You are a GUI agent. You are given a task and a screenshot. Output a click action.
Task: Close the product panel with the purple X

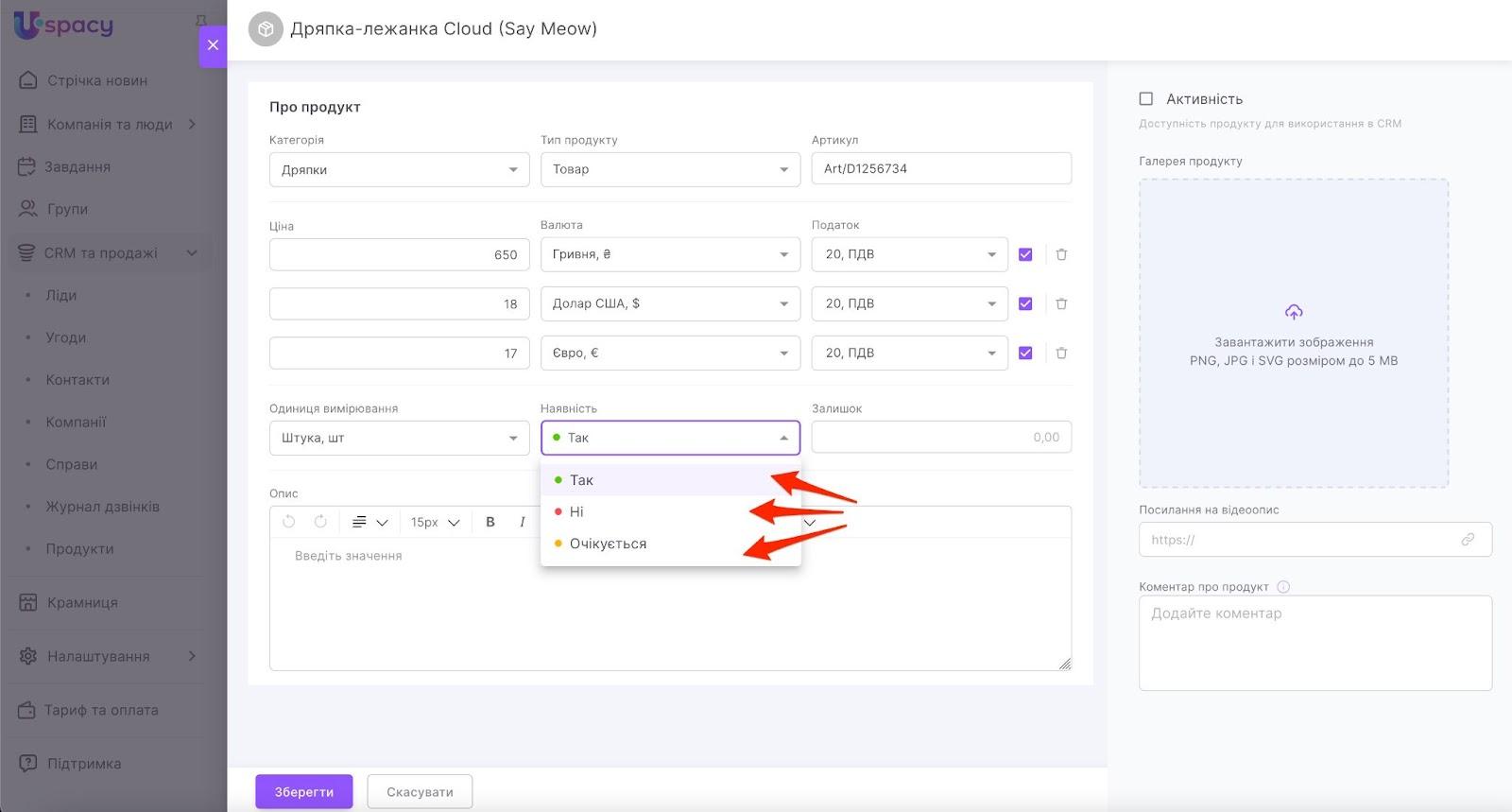[213, 44]
